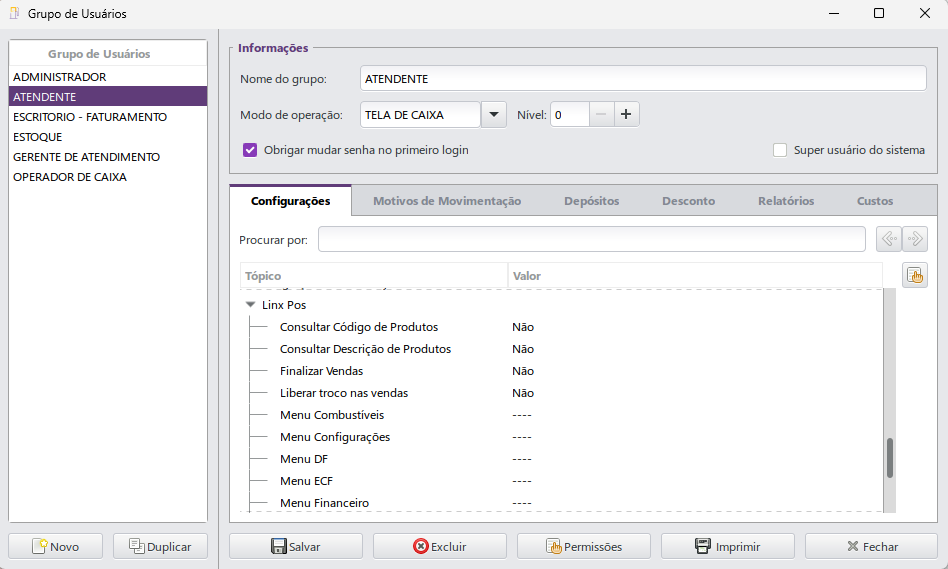Open the Relatórios tab
The width and height of the screenshot is (948, 569).
pyautogui.click(x=786, y=201)
